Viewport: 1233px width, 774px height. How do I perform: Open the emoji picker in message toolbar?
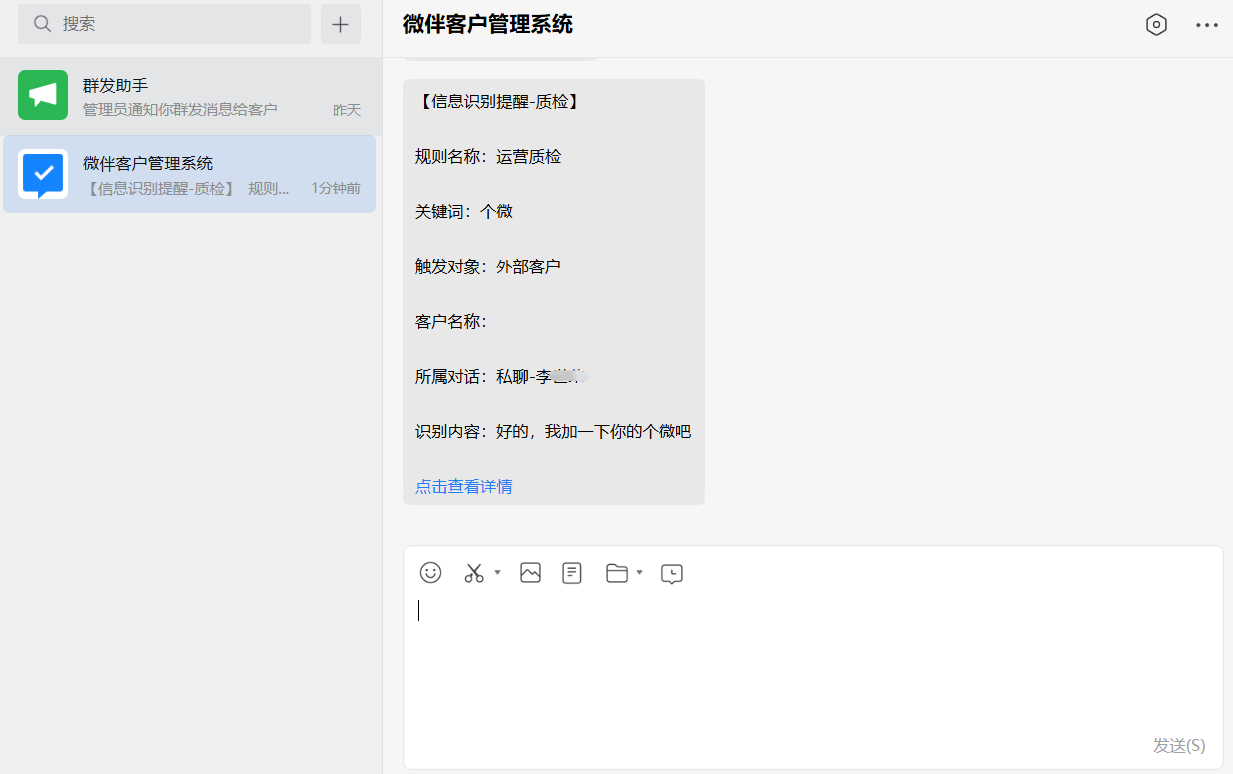(x=430, y=573)
